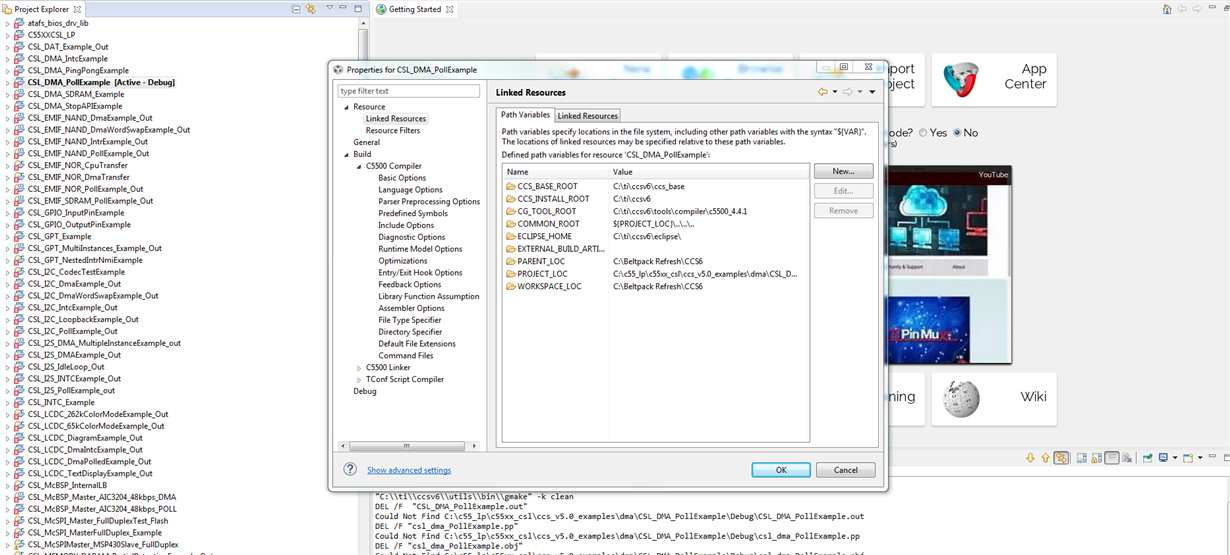Expand the CSL_DMA_PollExample project arrow

[x=8, y=83]
